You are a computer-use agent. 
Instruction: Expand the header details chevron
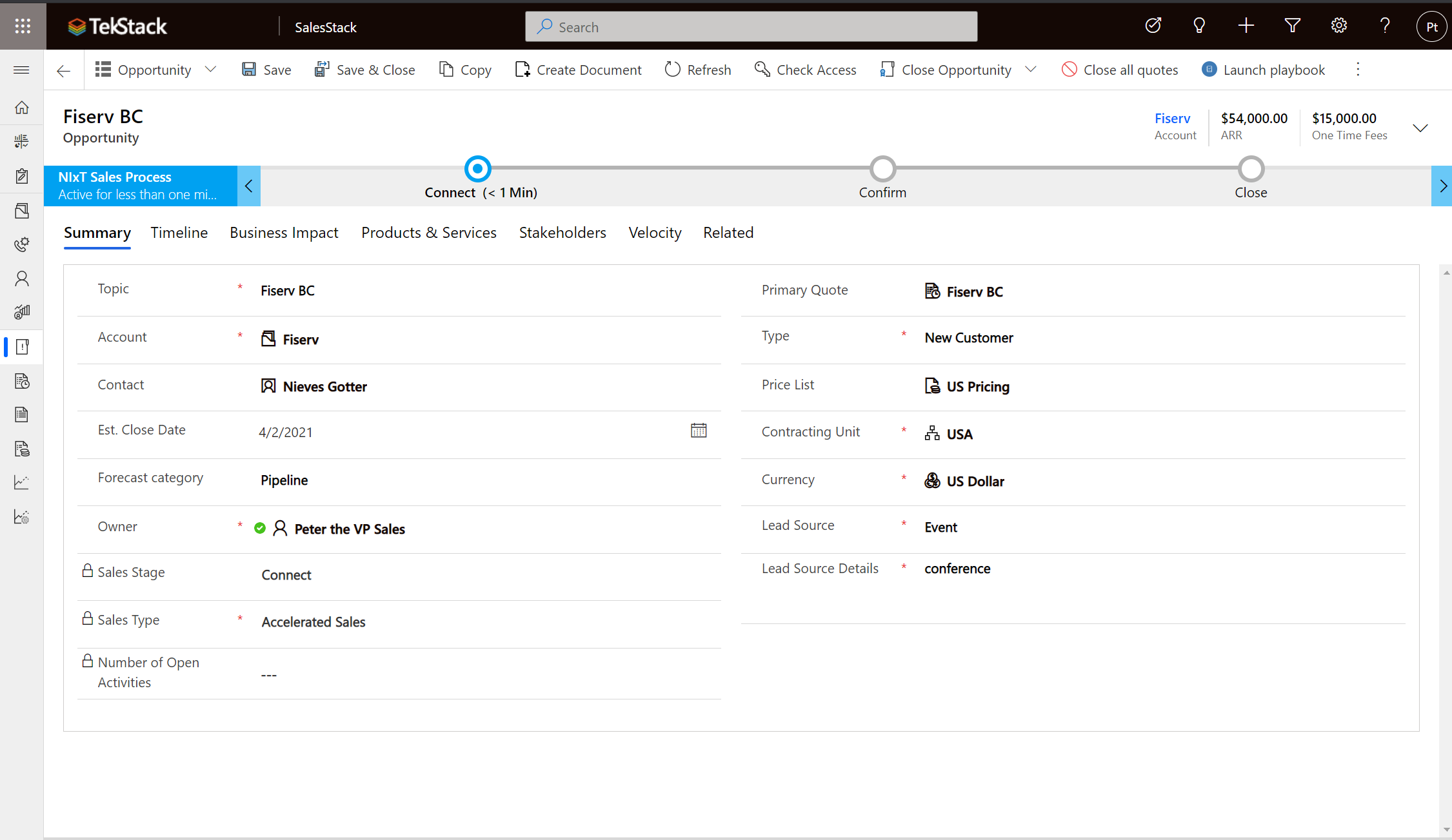[1420, 127]
